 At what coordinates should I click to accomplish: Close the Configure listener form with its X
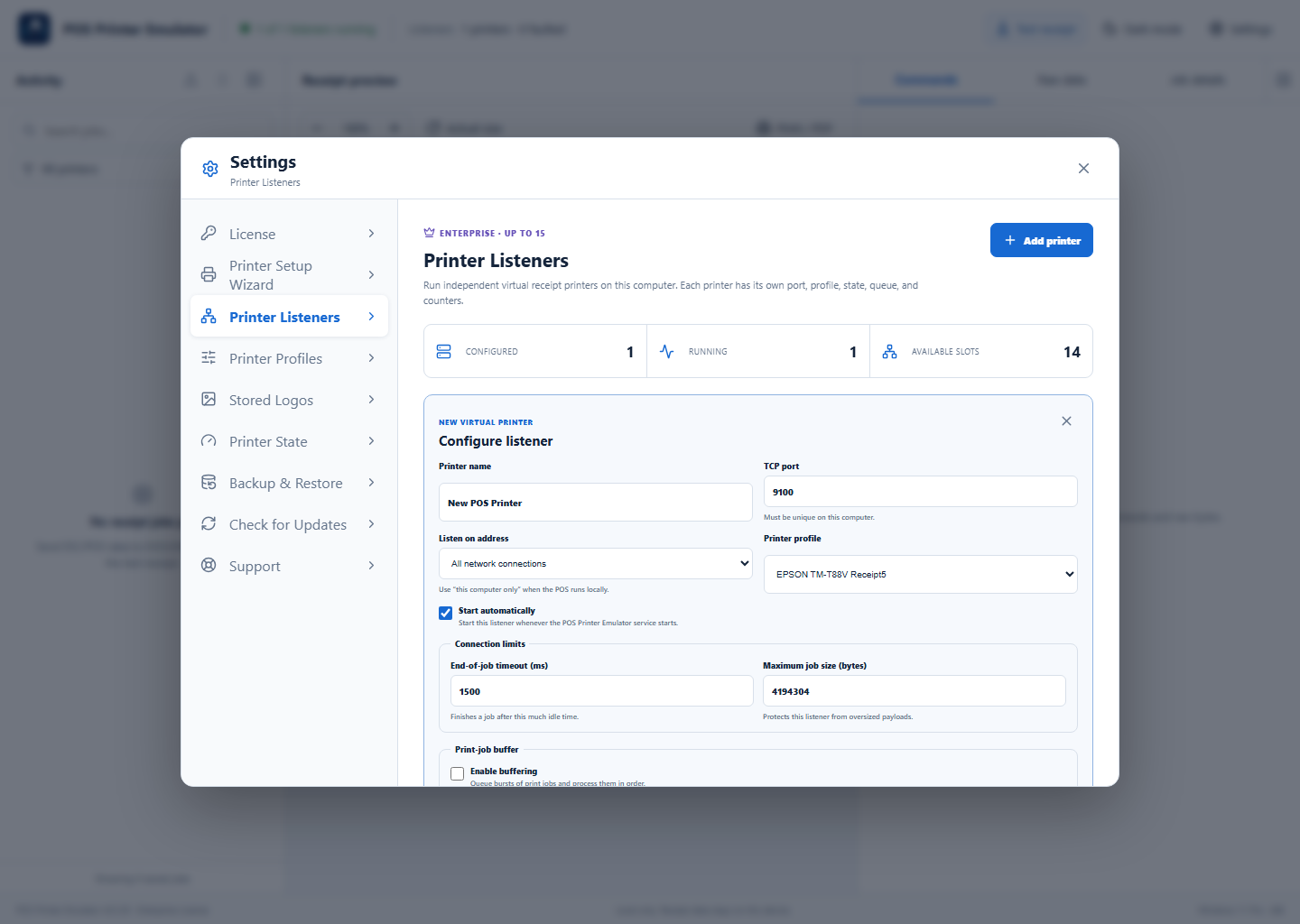click(1066, 421)
